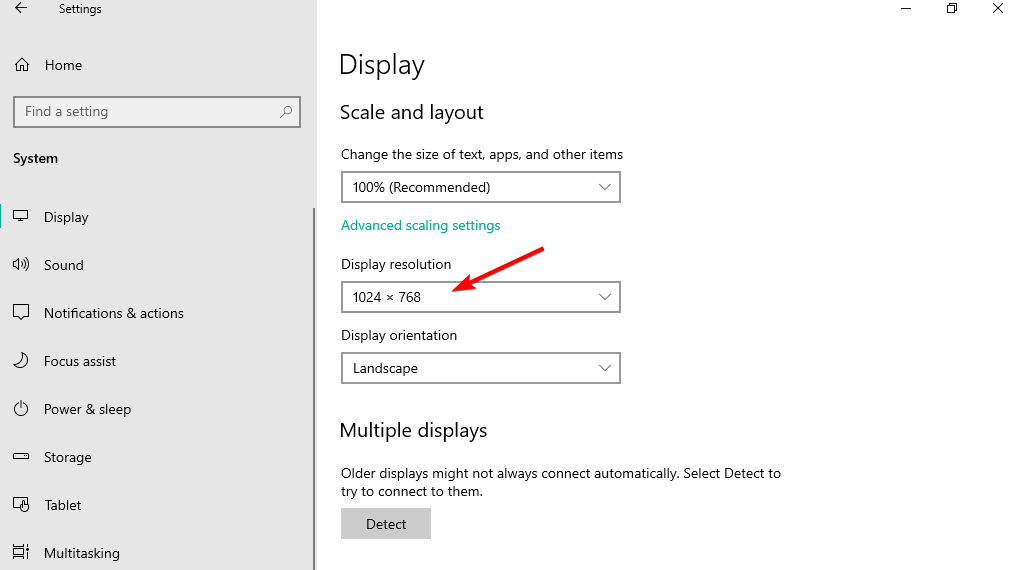The width and height of the screenshot is (1017, 570).
Task: Open the Landscape orientation dropdown
Action: click(x=481, y=368)
